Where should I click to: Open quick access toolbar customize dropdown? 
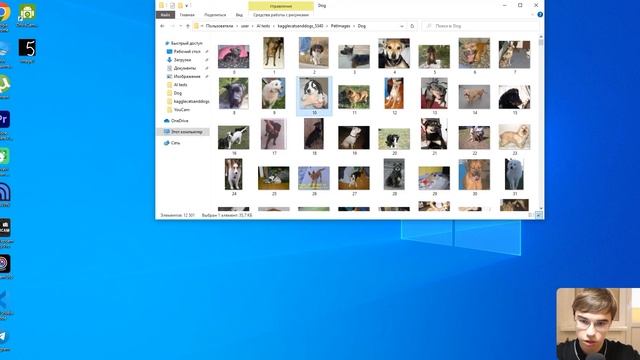[187, 6]
